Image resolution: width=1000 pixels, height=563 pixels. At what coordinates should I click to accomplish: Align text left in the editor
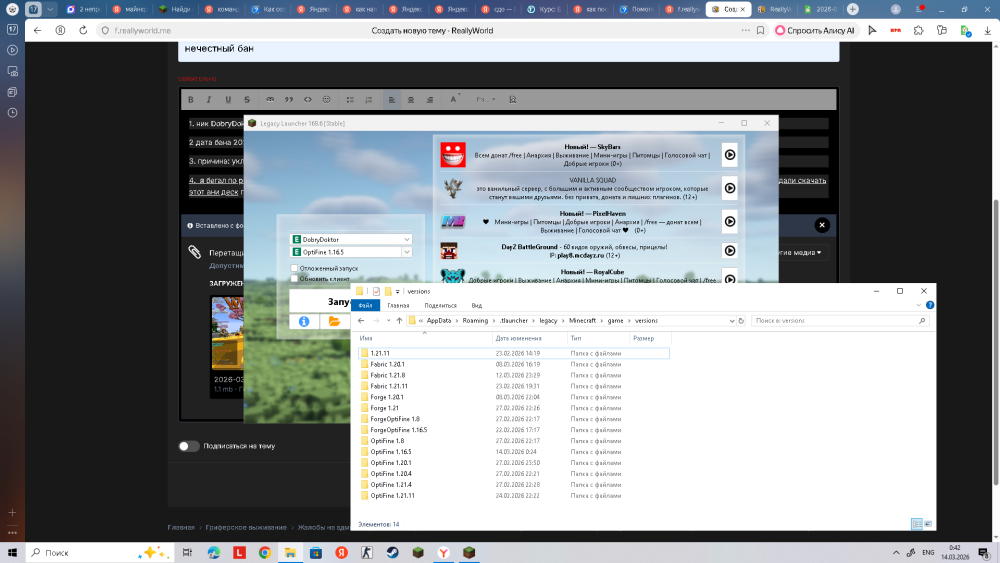[392, 99]
